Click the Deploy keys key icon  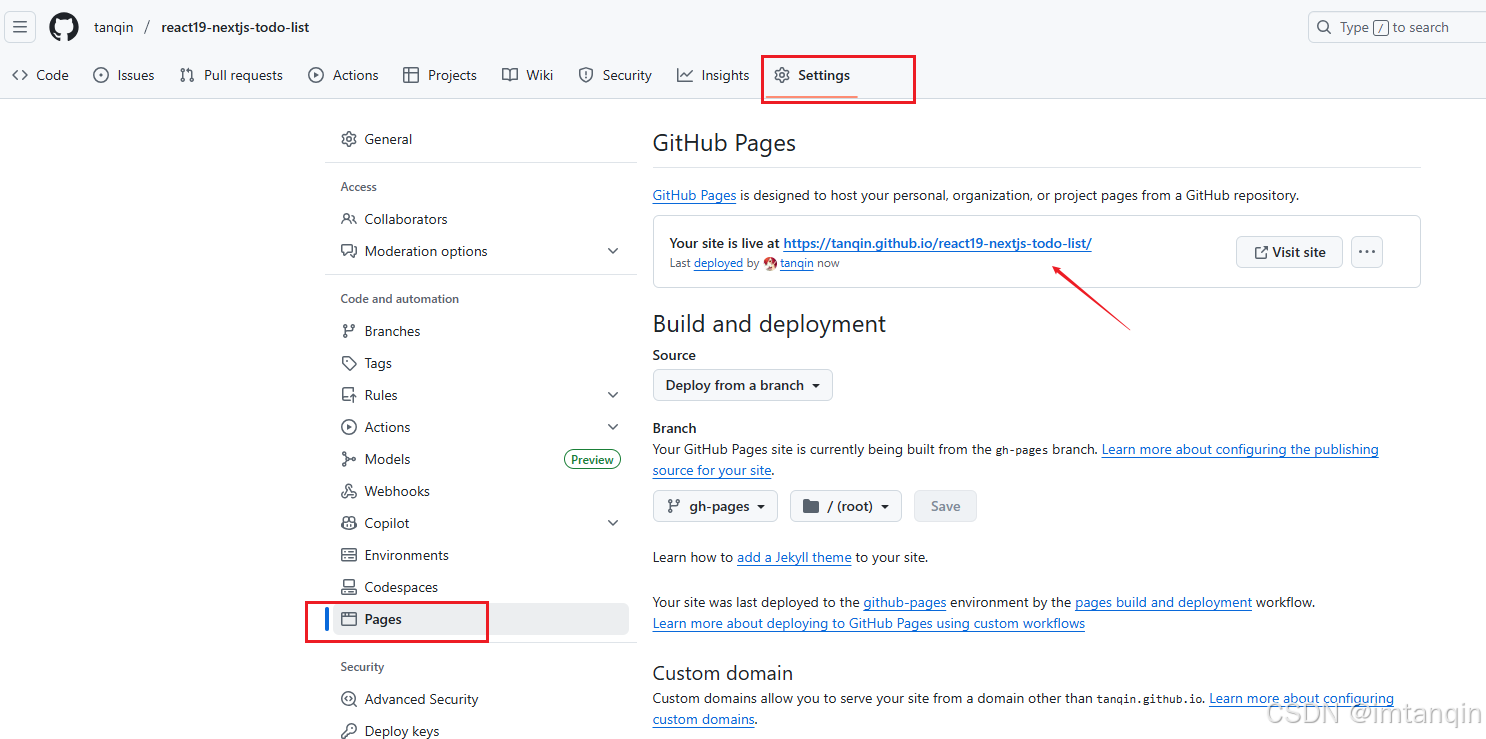(x=349, y=731)
